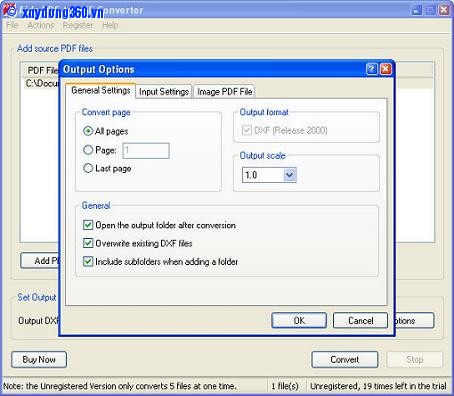Screen dimensions: 454x396
Task: Open the Help menu
Action: 110,25
